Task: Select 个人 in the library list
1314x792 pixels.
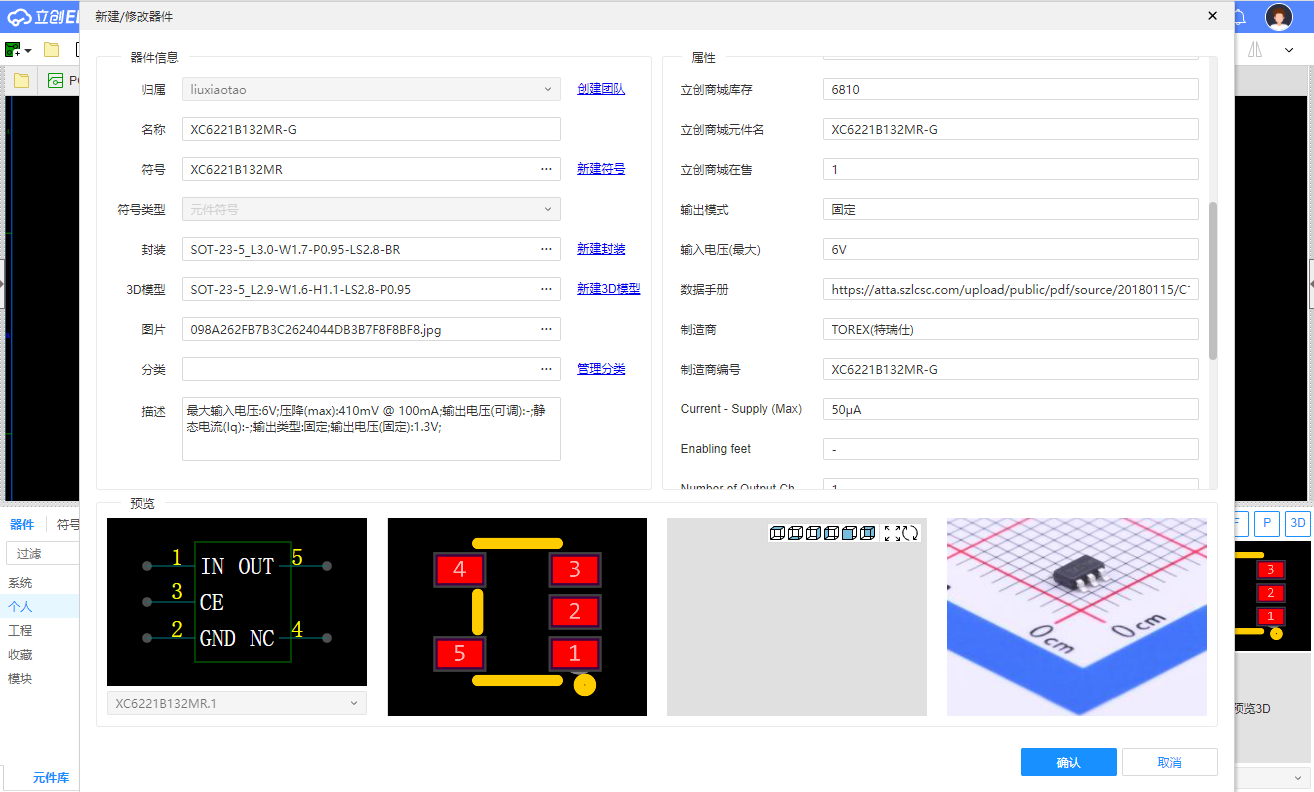Action: (20, 607)
